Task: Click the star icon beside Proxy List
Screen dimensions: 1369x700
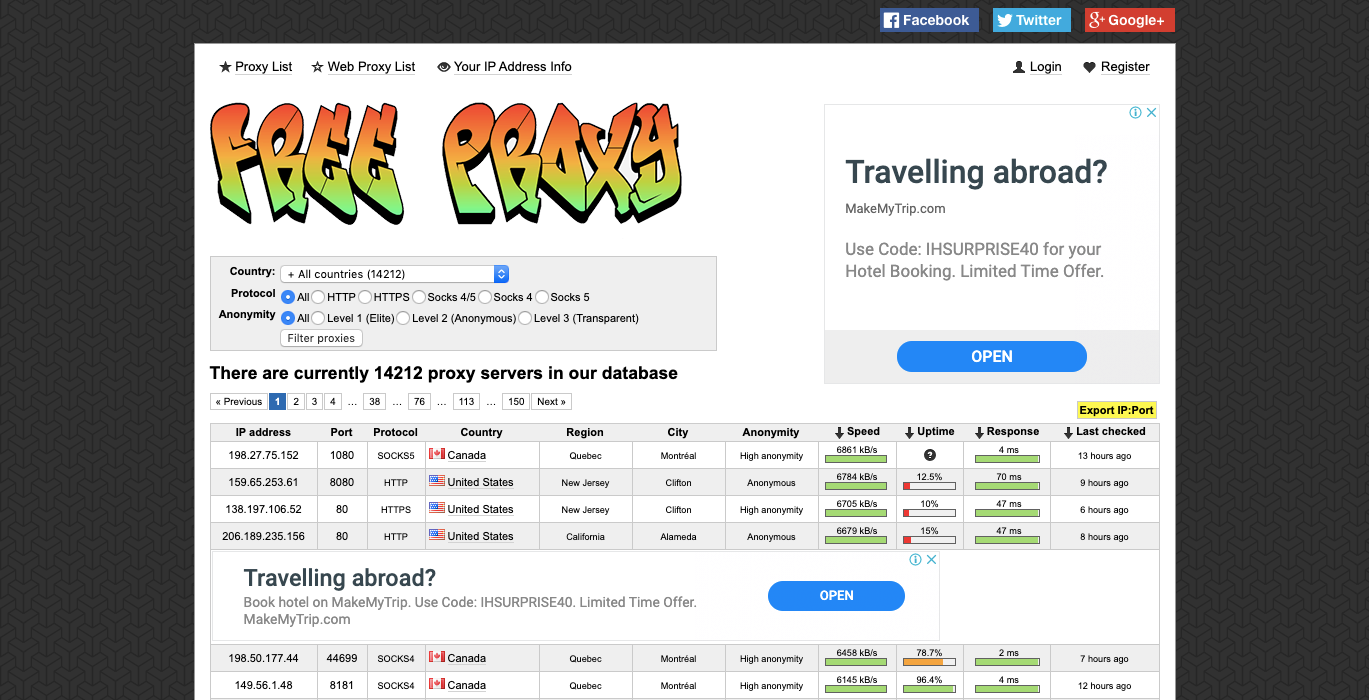Action: (x=224, y=66)
